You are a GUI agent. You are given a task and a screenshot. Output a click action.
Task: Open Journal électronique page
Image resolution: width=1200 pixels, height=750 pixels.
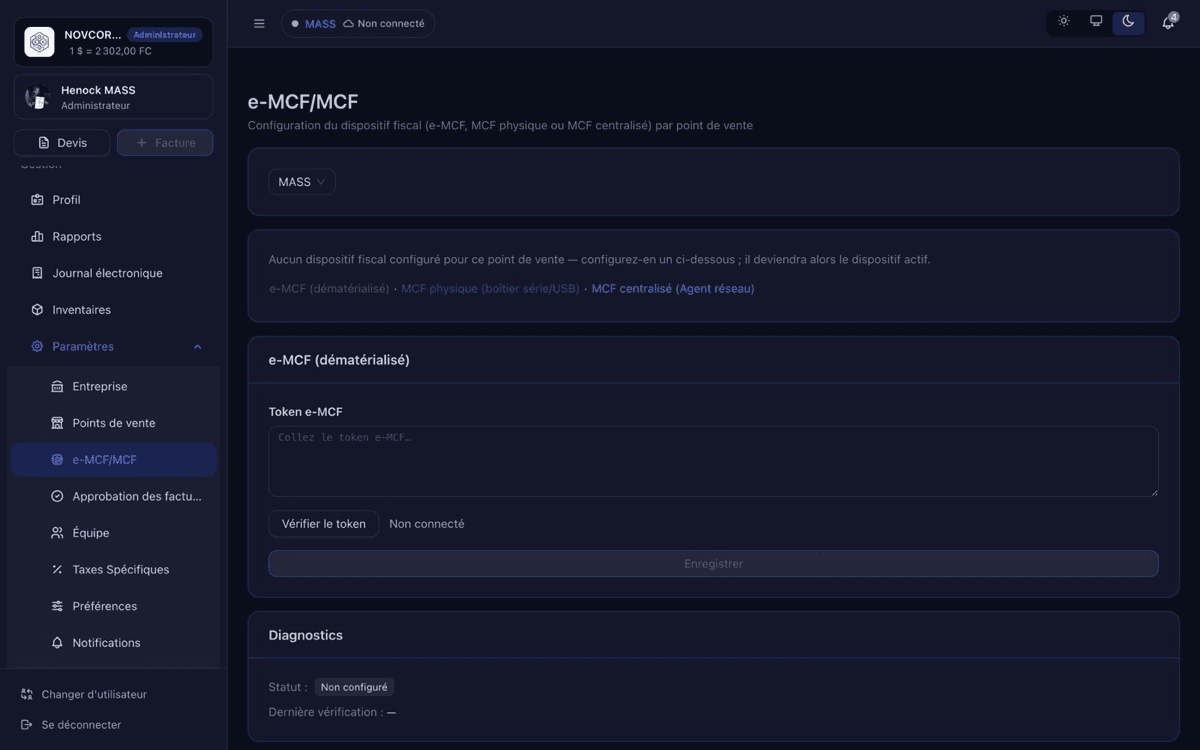point(113,273)
